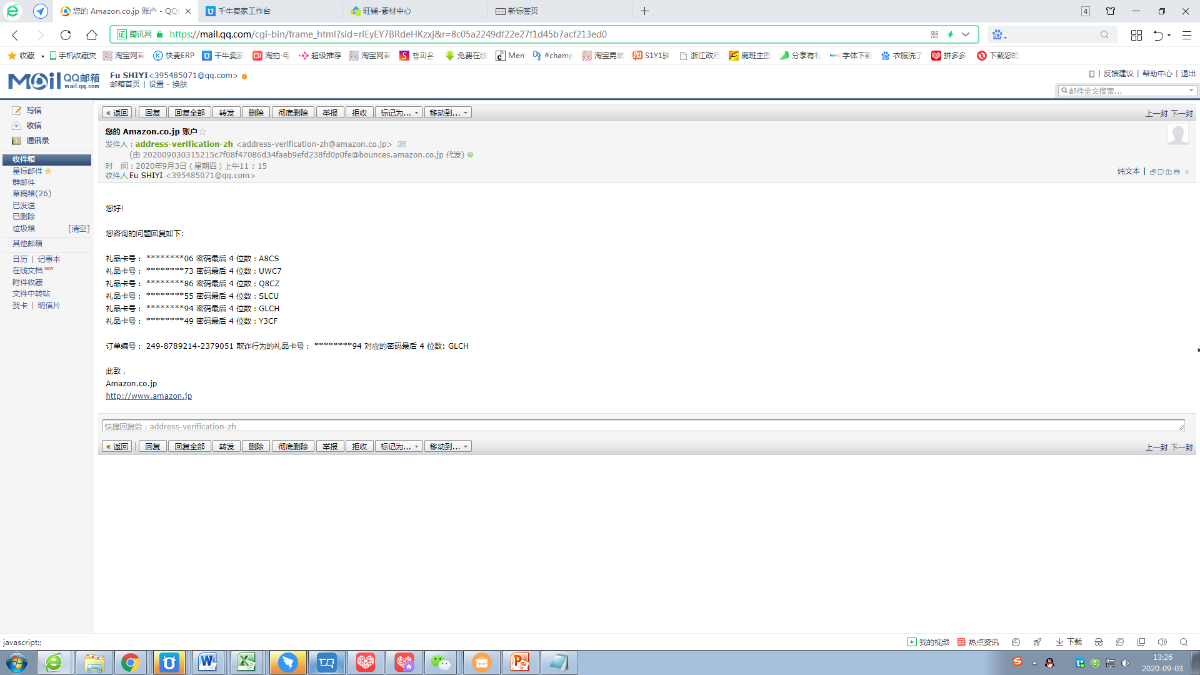Screen dimensions: 1200x675
Task: Open http://www.amazon.jp link
Action: click(x=149, y=396)
